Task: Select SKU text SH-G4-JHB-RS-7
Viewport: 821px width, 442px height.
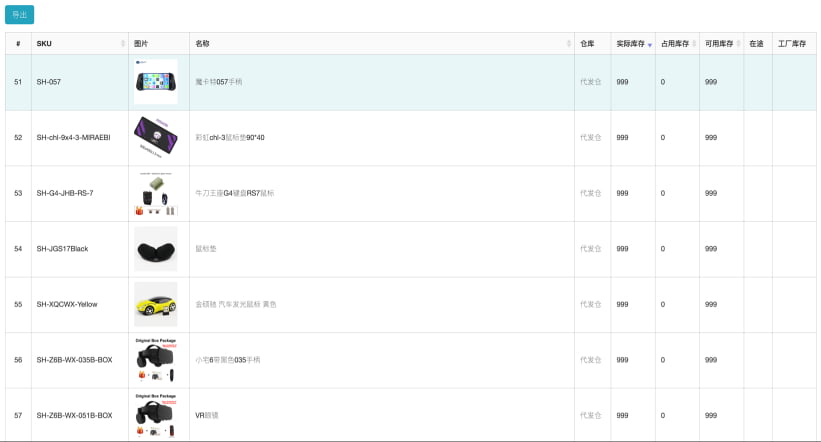Action: click(65, 193)
